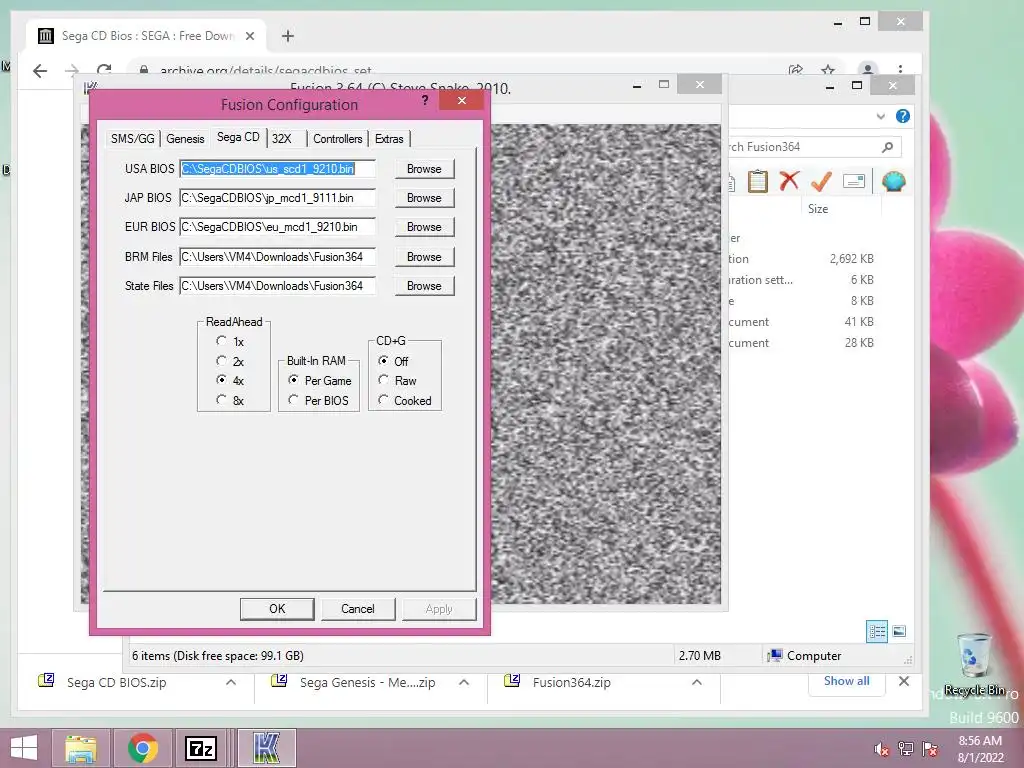Switch to the SMS/GG tab
This screenshot has height=768, width=1024.
click(x=133, y=138)
